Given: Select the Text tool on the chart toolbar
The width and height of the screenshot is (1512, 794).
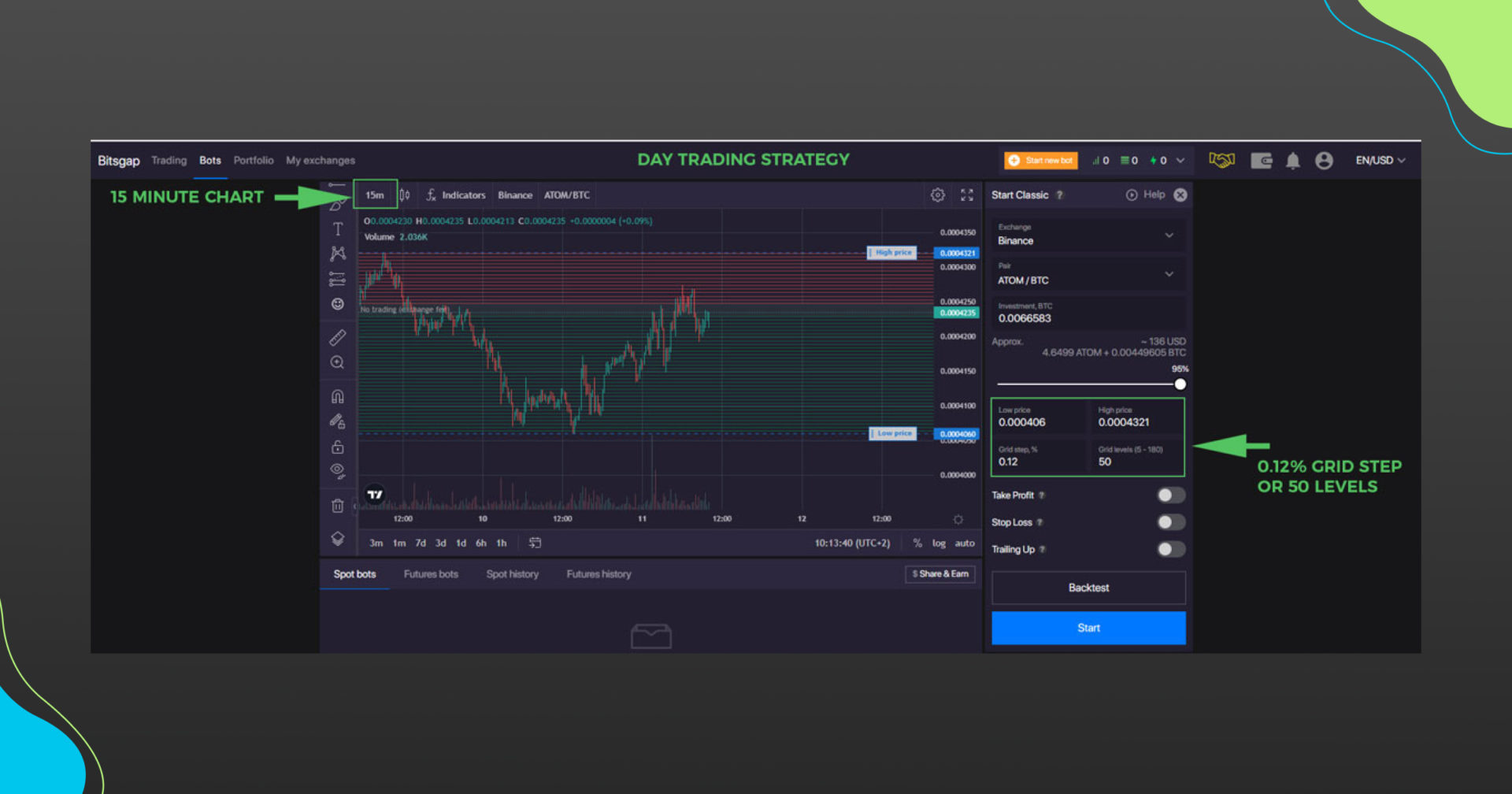Looking at the screenshot, I should pos(338,229).
